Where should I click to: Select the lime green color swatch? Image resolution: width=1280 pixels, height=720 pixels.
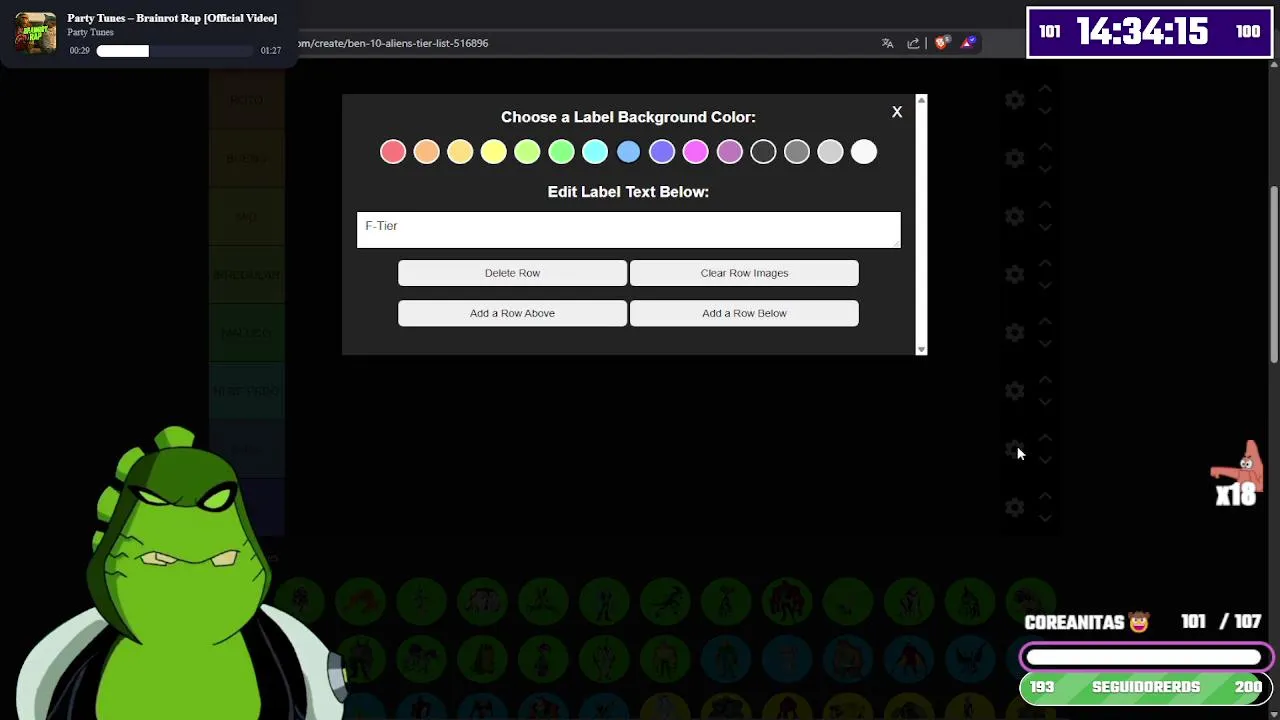(527, 152)
